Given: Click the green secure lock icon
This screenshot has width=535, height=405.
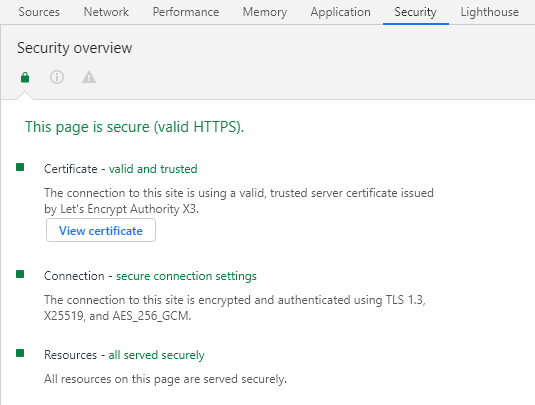Looking at the screenshot, I should click(25, 77).
